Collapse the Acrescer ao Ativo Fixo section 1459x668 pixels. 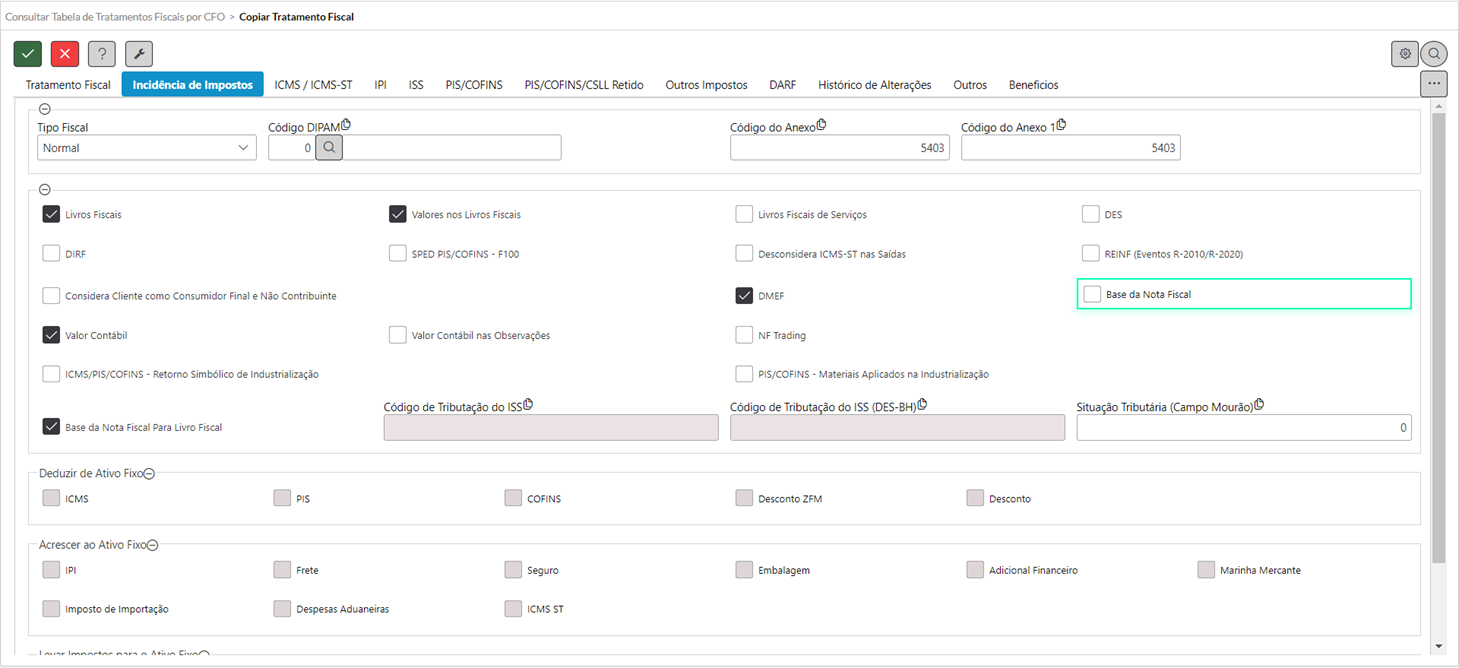click(153, 546)
